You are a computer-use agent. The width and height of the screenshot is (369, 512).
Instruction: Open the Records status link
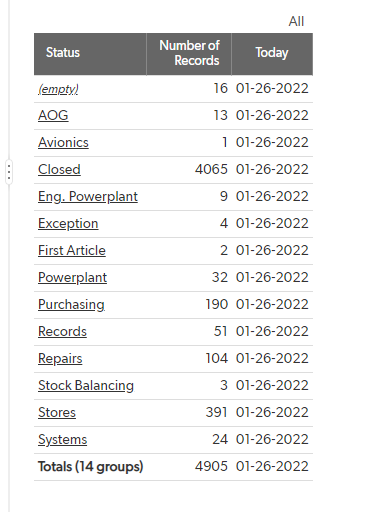click(x=62, y=332)
